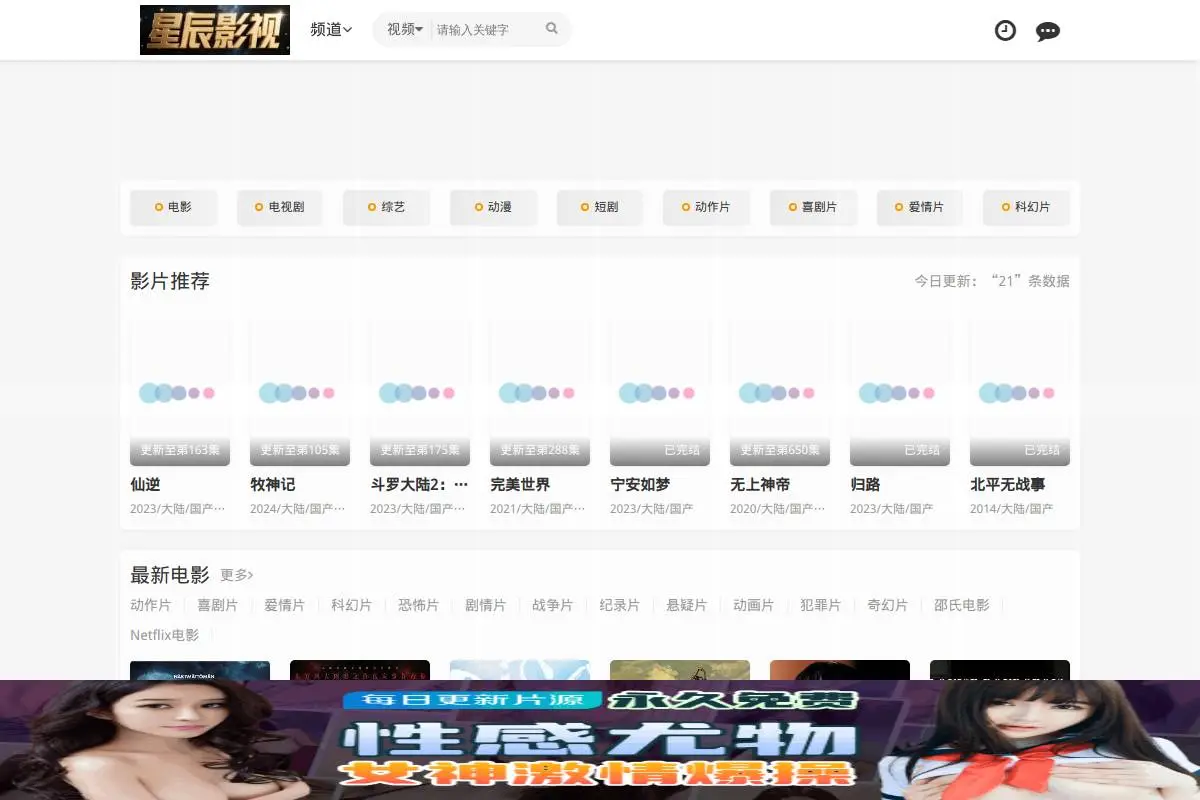Click the 牧神记 title link
The image size is (1200, 800).
272,485
